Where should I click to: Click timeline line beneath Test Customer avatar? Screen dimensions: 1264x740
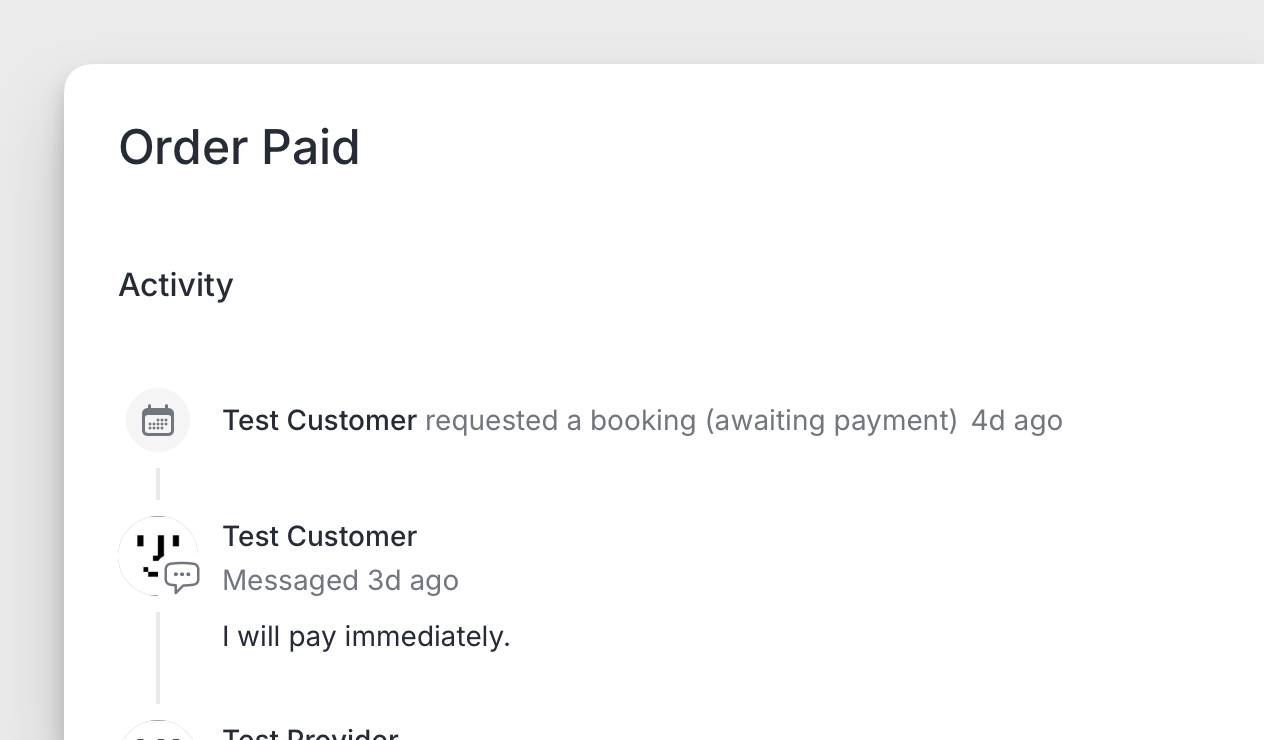click(x=158, y=657)
